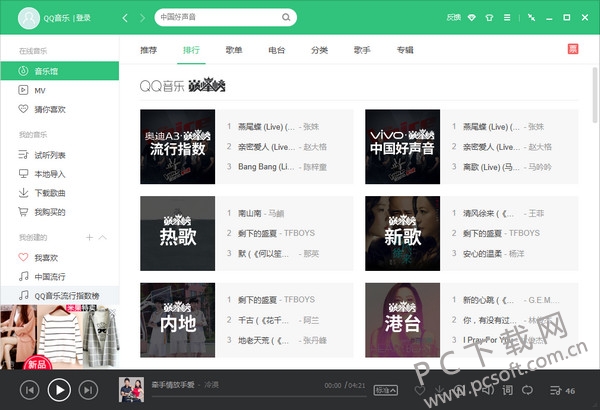
Task: Open the user avatar login icon
Action: (29, 18)
